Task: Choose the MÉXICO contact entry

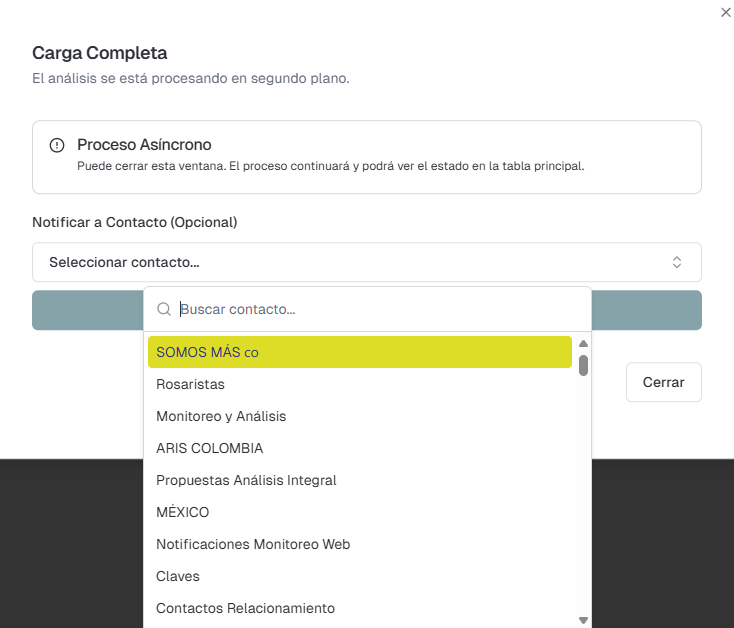Action: coord(359,512)
